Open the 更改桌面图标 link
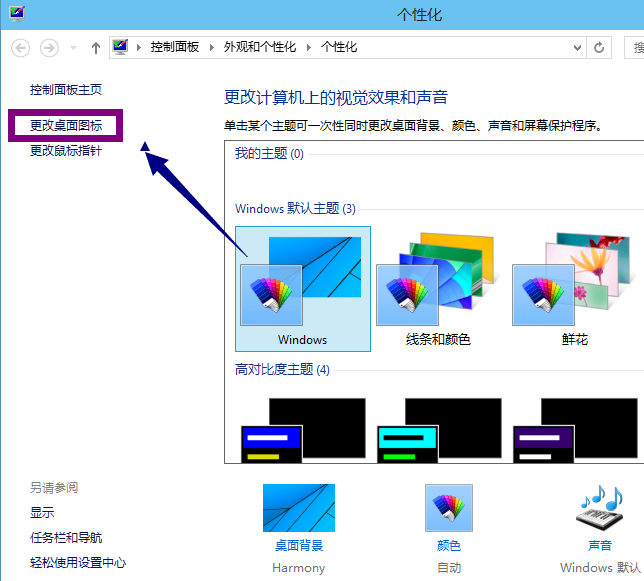 (66, 126)
